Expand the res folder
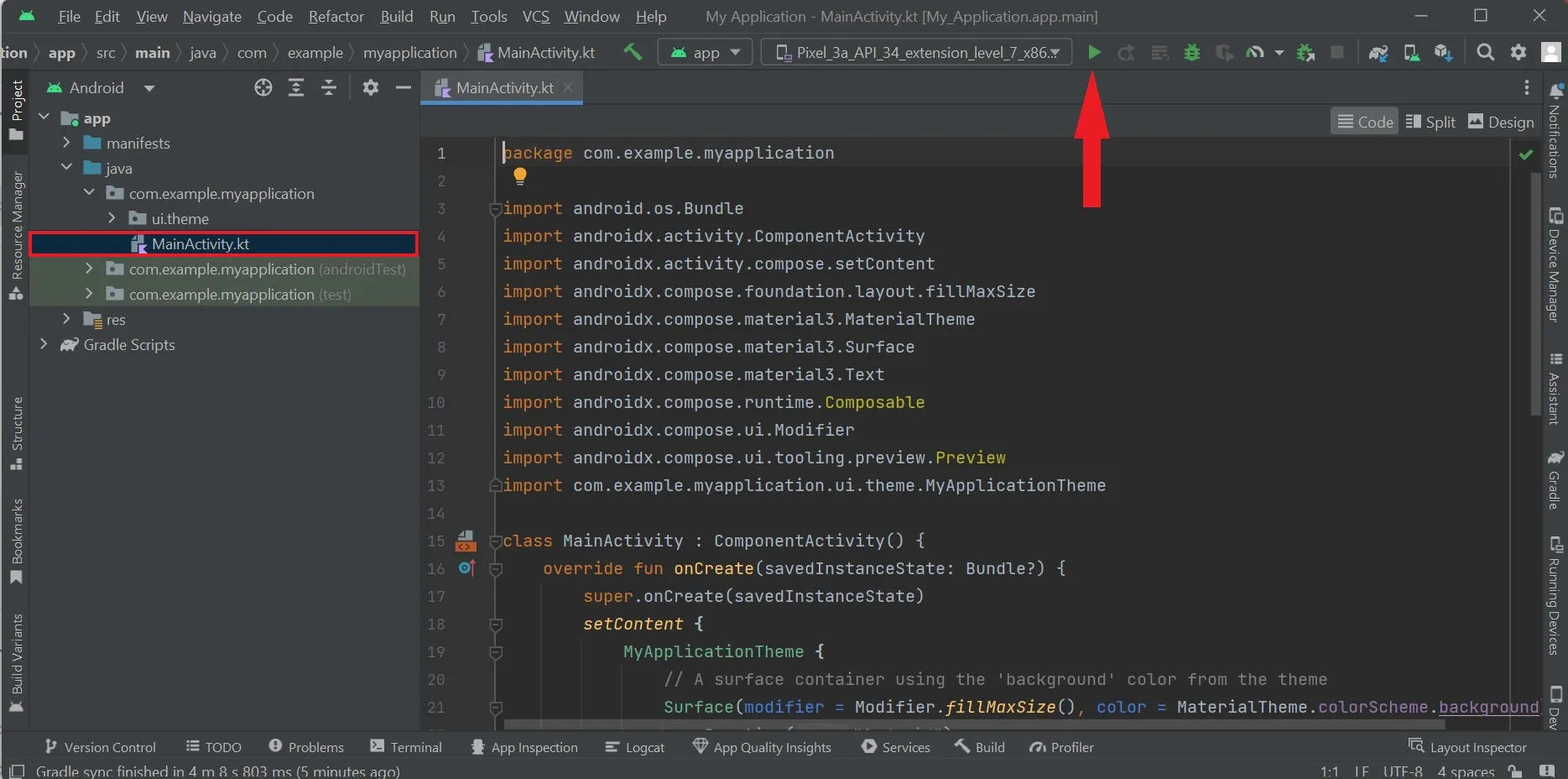 (67, 319)
